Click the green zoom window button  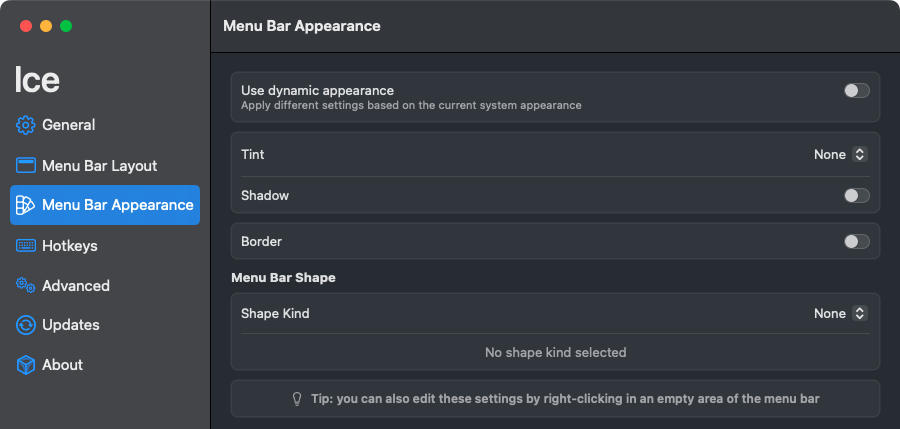66,26
